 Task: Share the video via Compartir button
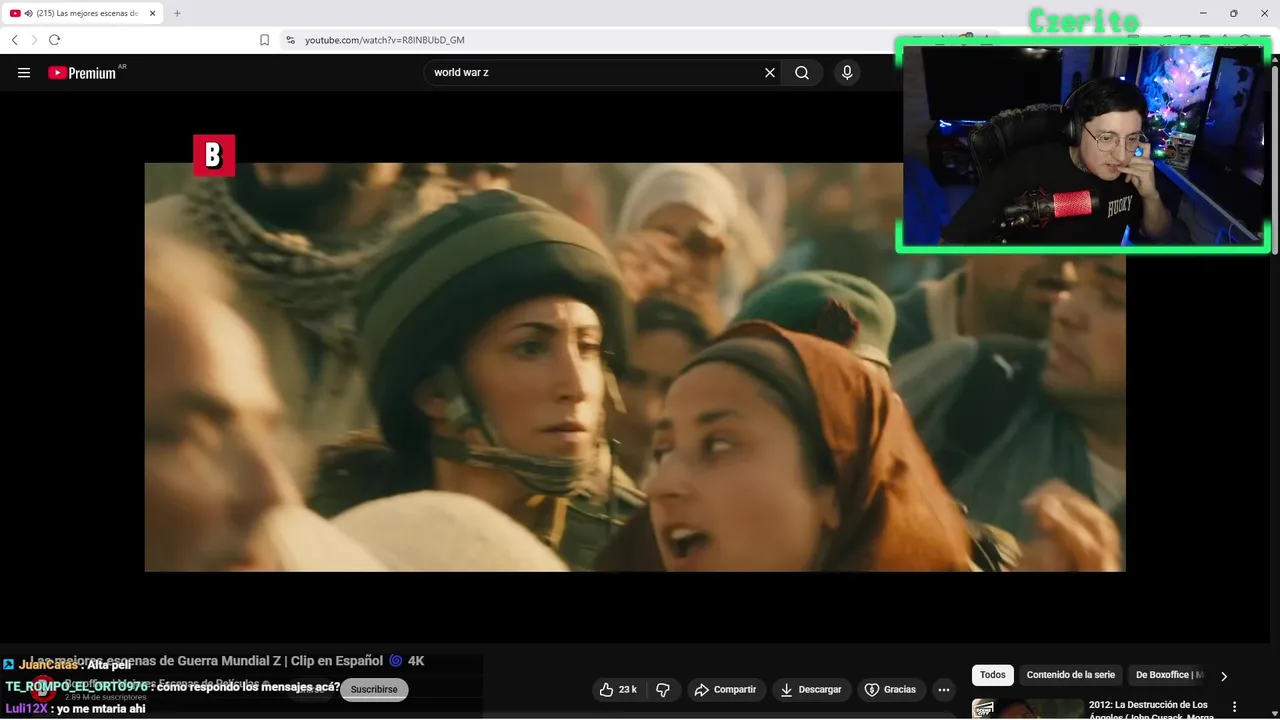726,690
